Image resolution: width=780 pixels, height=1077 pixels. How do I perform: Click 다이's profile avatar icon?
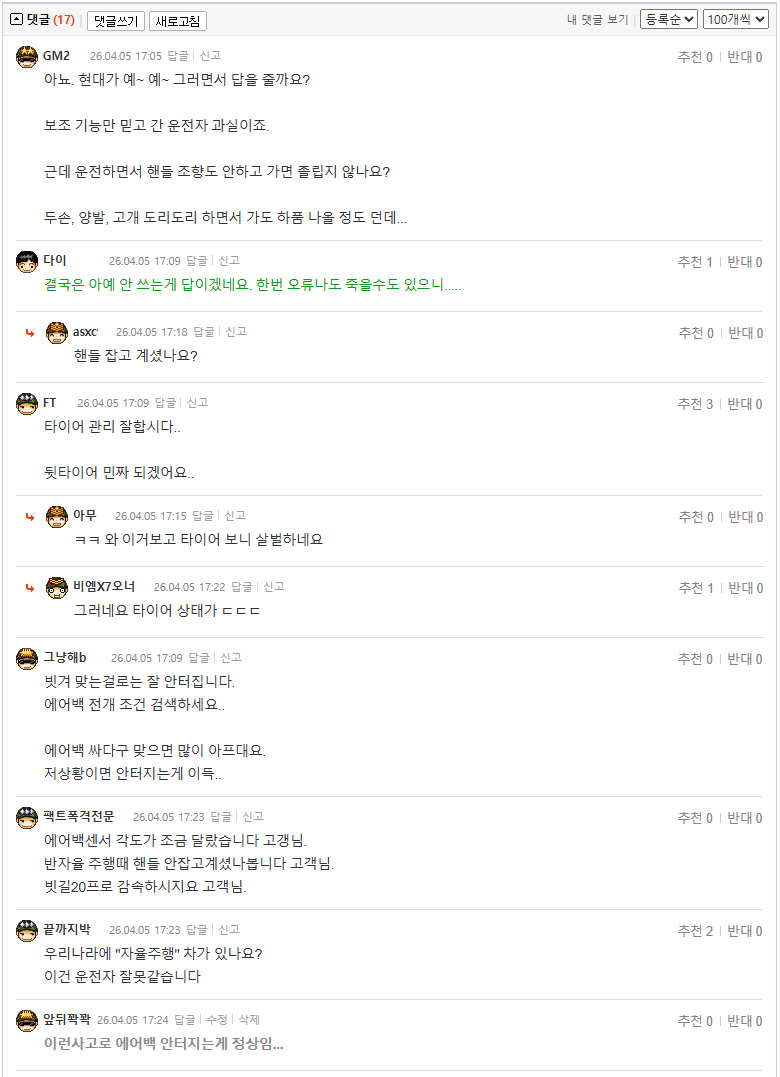click(27, 261)
